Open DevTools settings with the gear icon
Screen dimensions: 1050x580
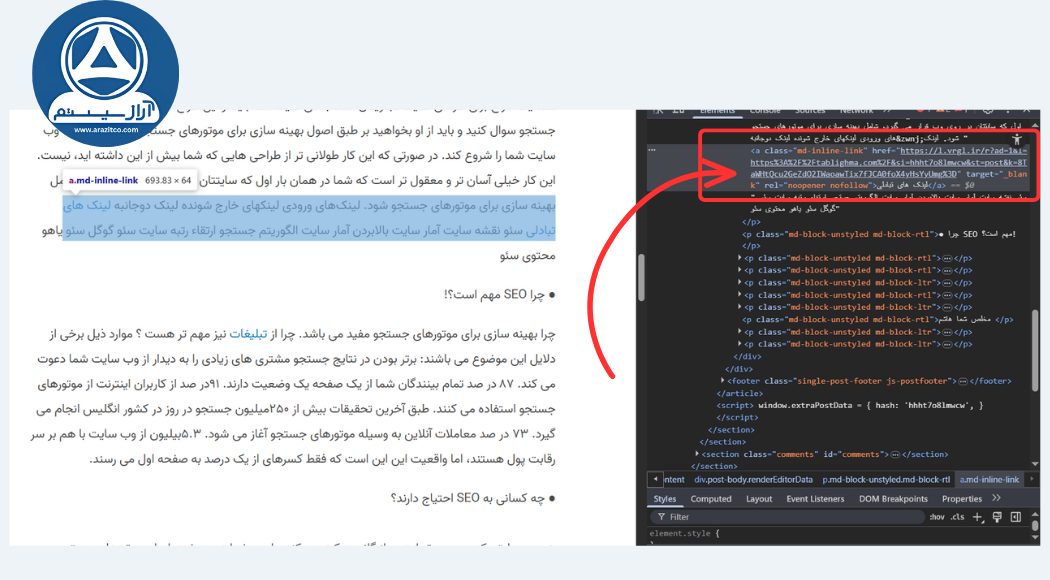coord(988,110)
